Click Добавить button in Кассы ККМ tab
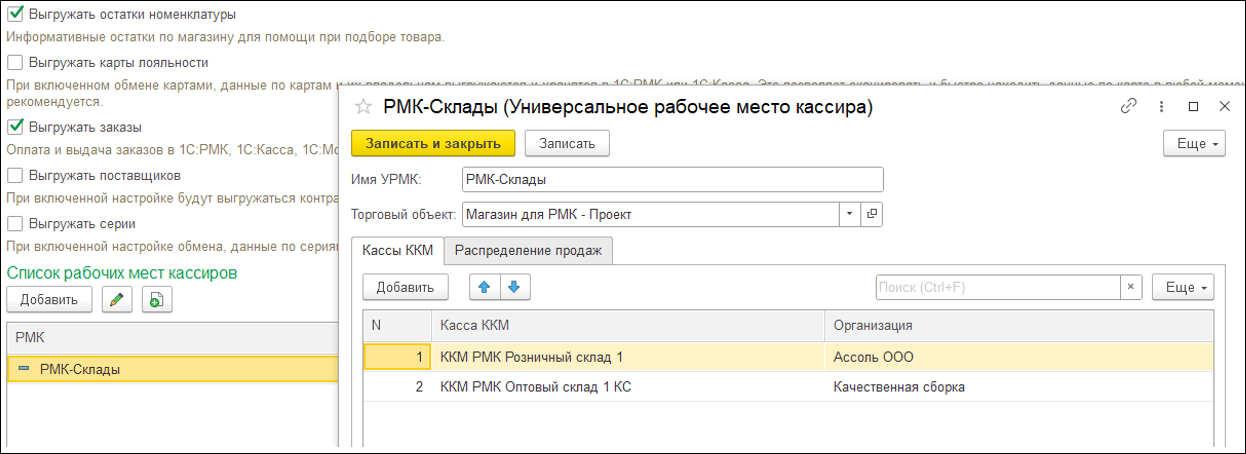Image resolution: width=1246 pixels, height=454 pixels. pos(405,287)
